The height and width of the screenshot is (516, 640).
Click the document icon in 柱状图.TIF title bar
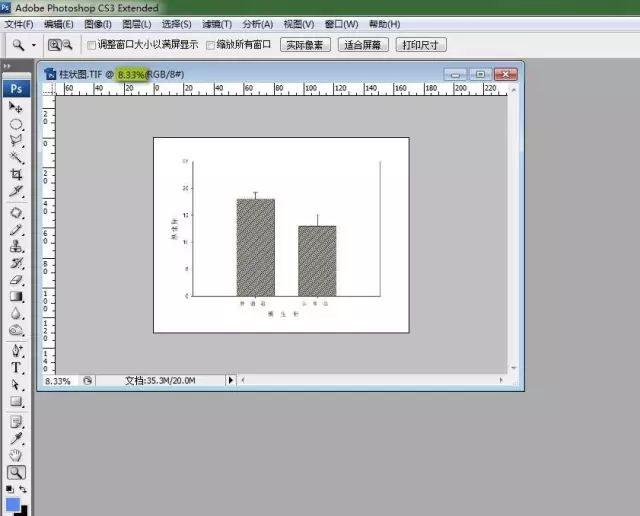[50, 74]
